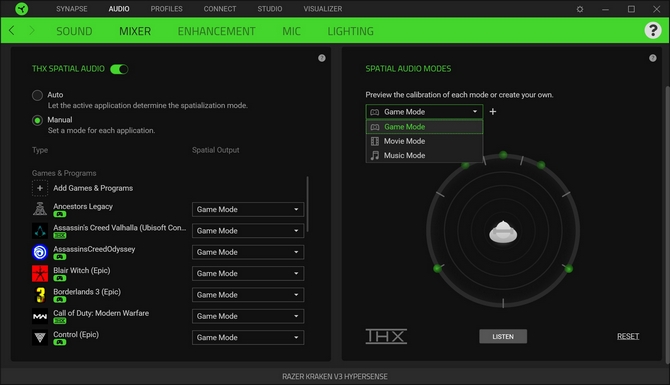Open the Mixer sub-tab
670x385 pixels.
pyautogui.click(x=135, y=31)
